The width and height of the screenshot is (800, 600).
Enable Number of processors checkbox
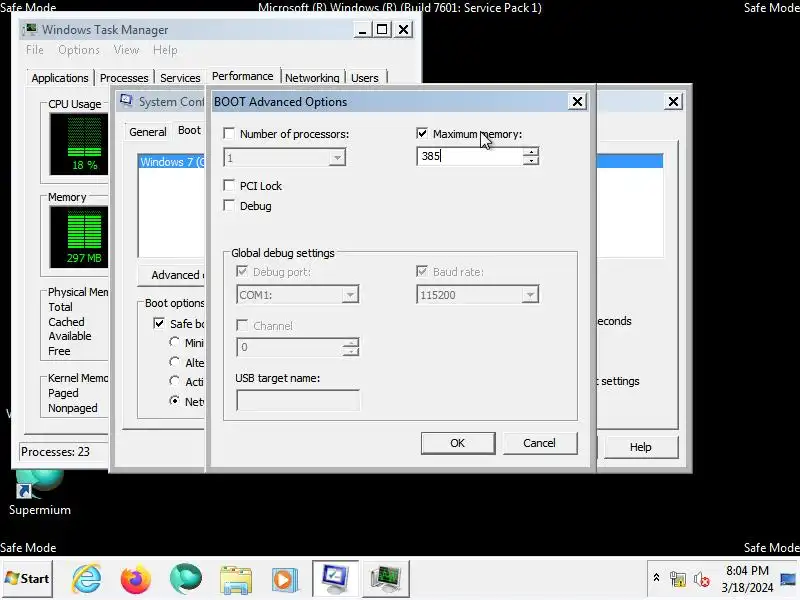click(x=229, y=134)
